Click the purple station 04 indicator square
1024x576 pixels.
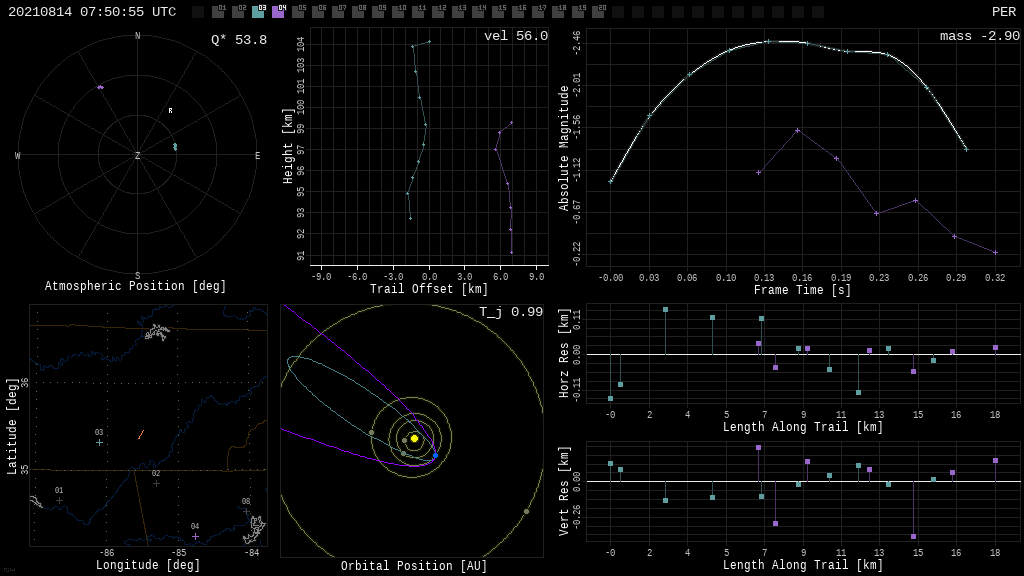coord(278,12)
